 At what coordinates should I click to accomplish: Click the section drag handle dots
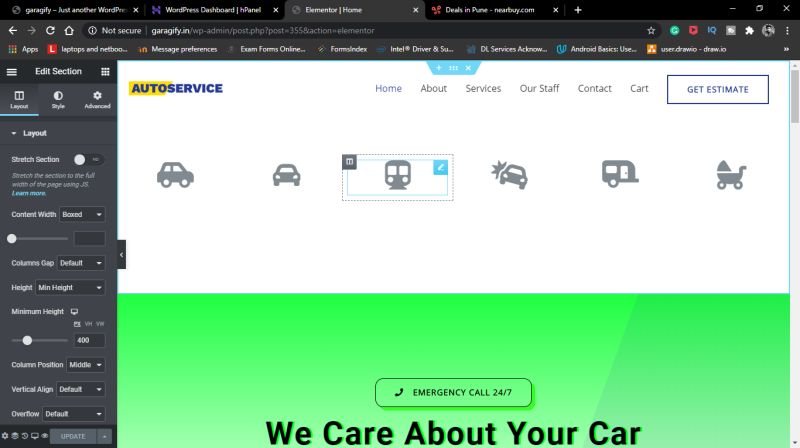coord(453,68)
